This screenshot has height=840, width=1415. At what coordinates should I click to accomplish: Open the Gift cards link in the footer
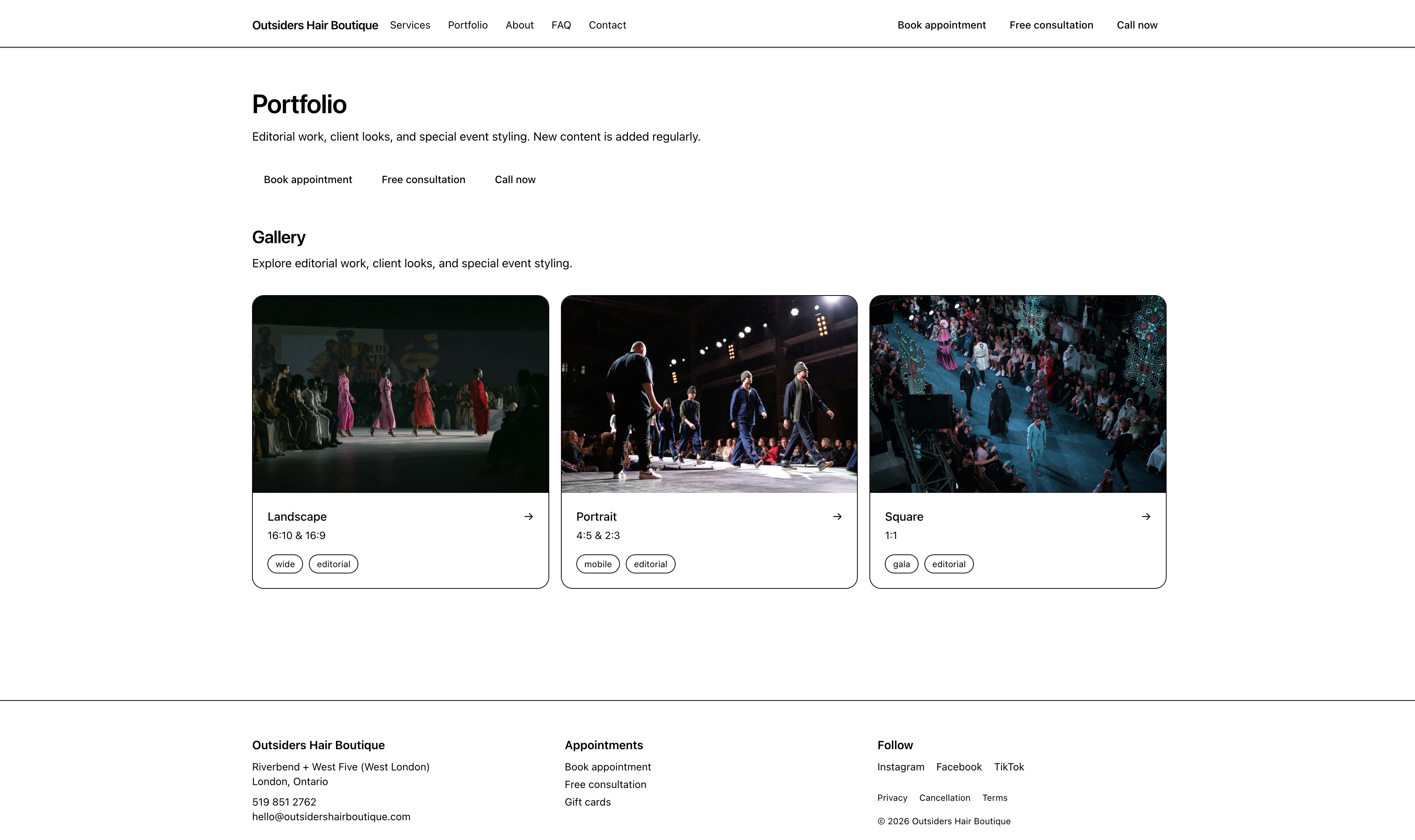point(587,802)
